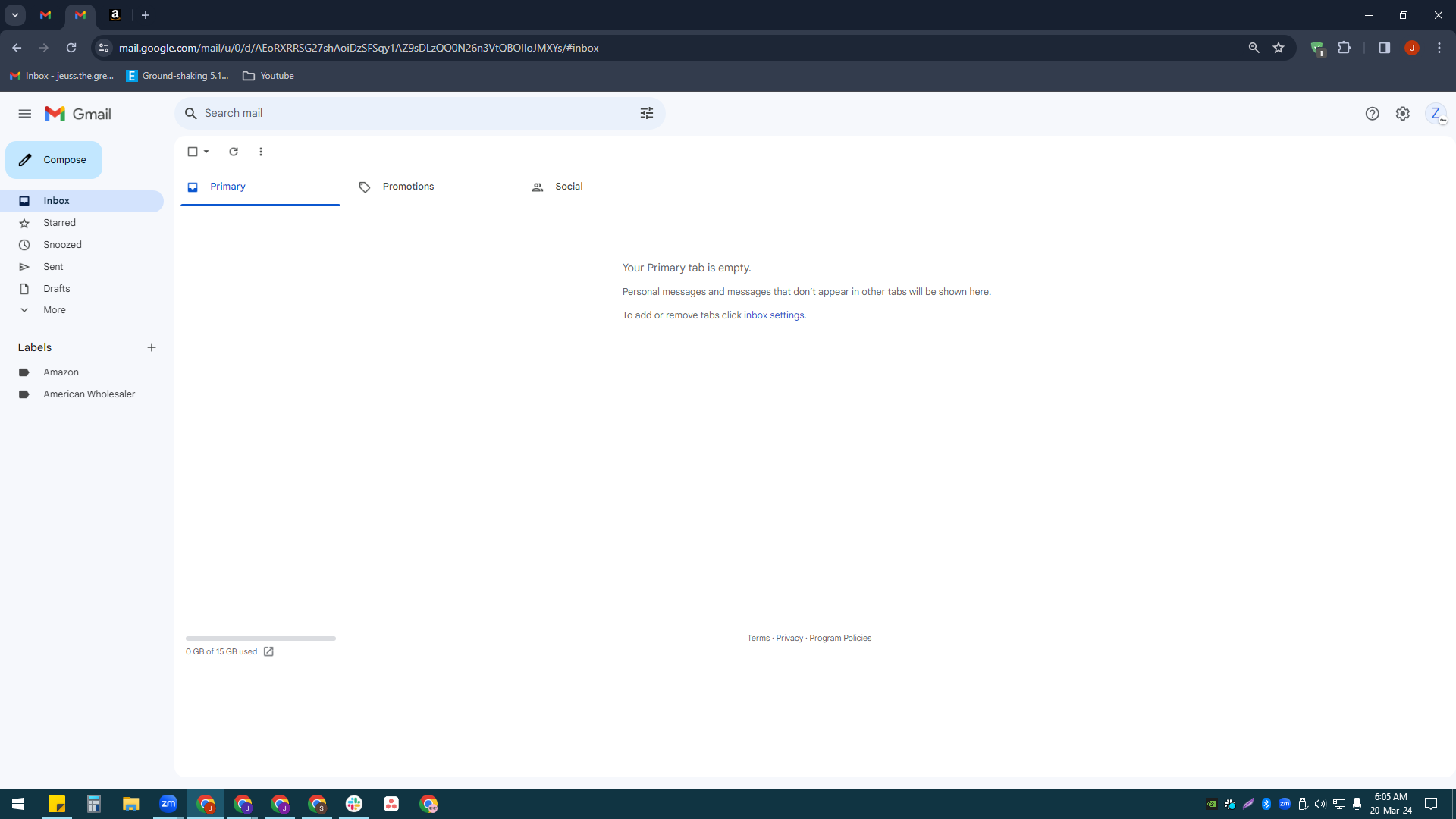Open the main menu hamburger icon
The image size is (1456, 819).
(25, 114)
